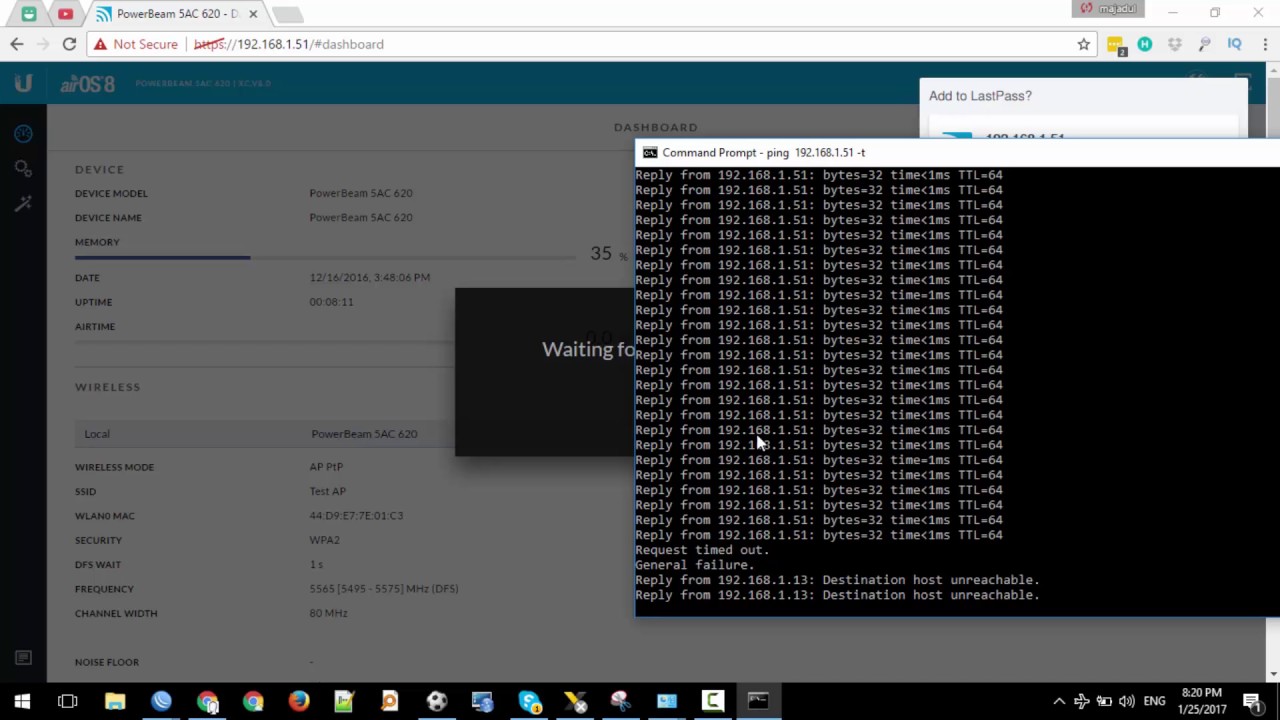Click the majadul profile button
Image resolution: width=1280 pixels, height=720 pixels.
pyautogui.click(x=1107, y=9)
